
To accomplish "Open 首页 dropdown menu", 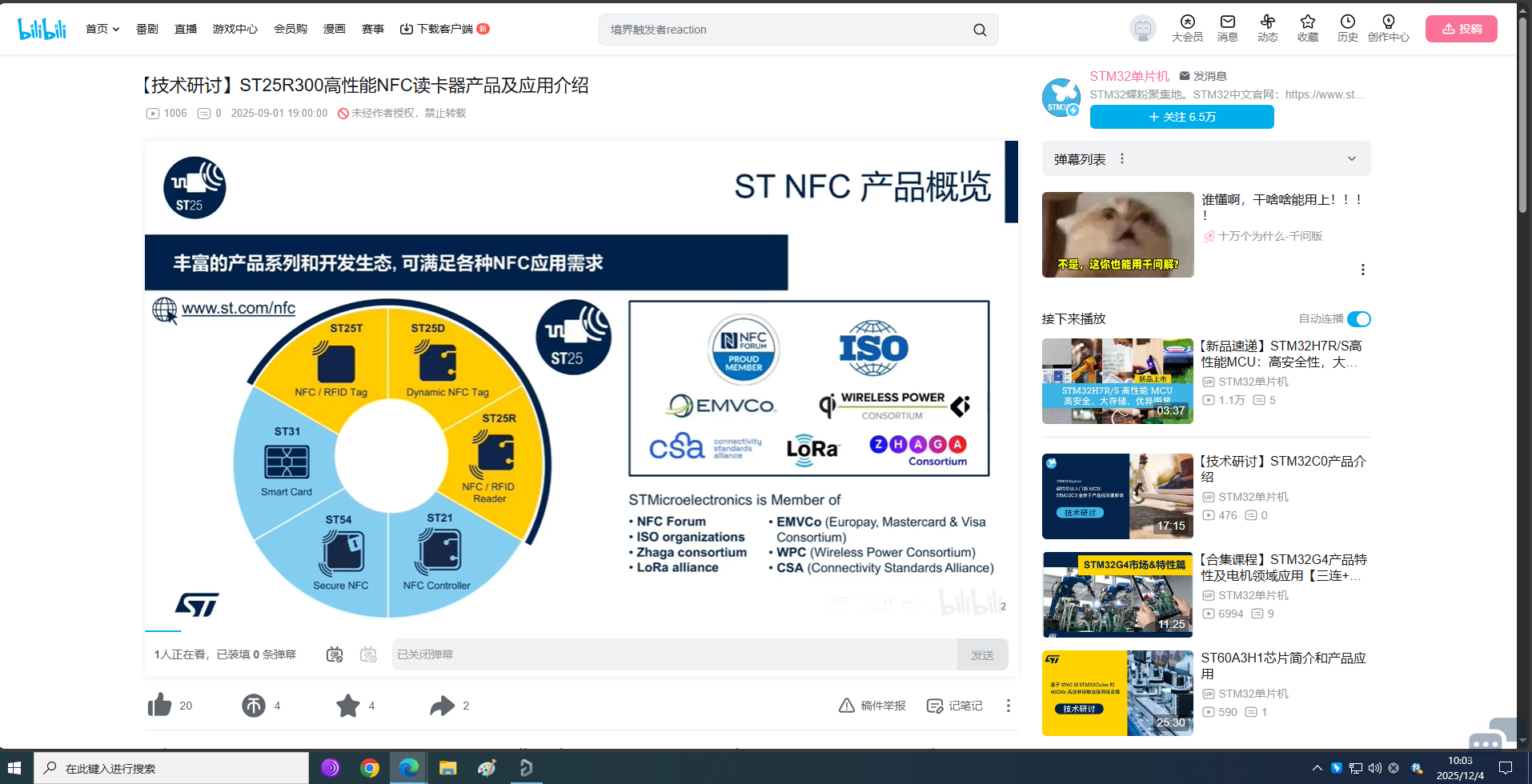I will (x=102, y=29).
